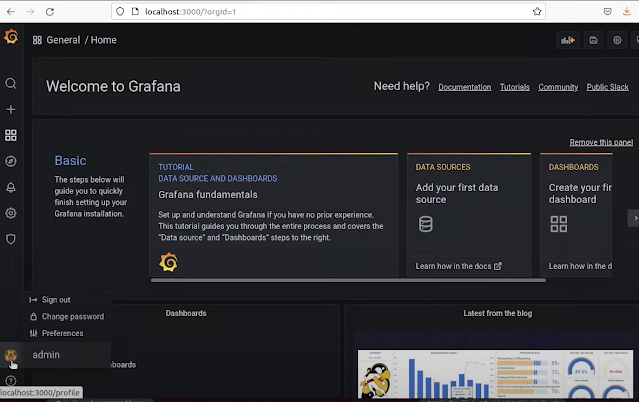Open the Alerting bell icon
The image size is (639, 402).
(x=11, y=187)
